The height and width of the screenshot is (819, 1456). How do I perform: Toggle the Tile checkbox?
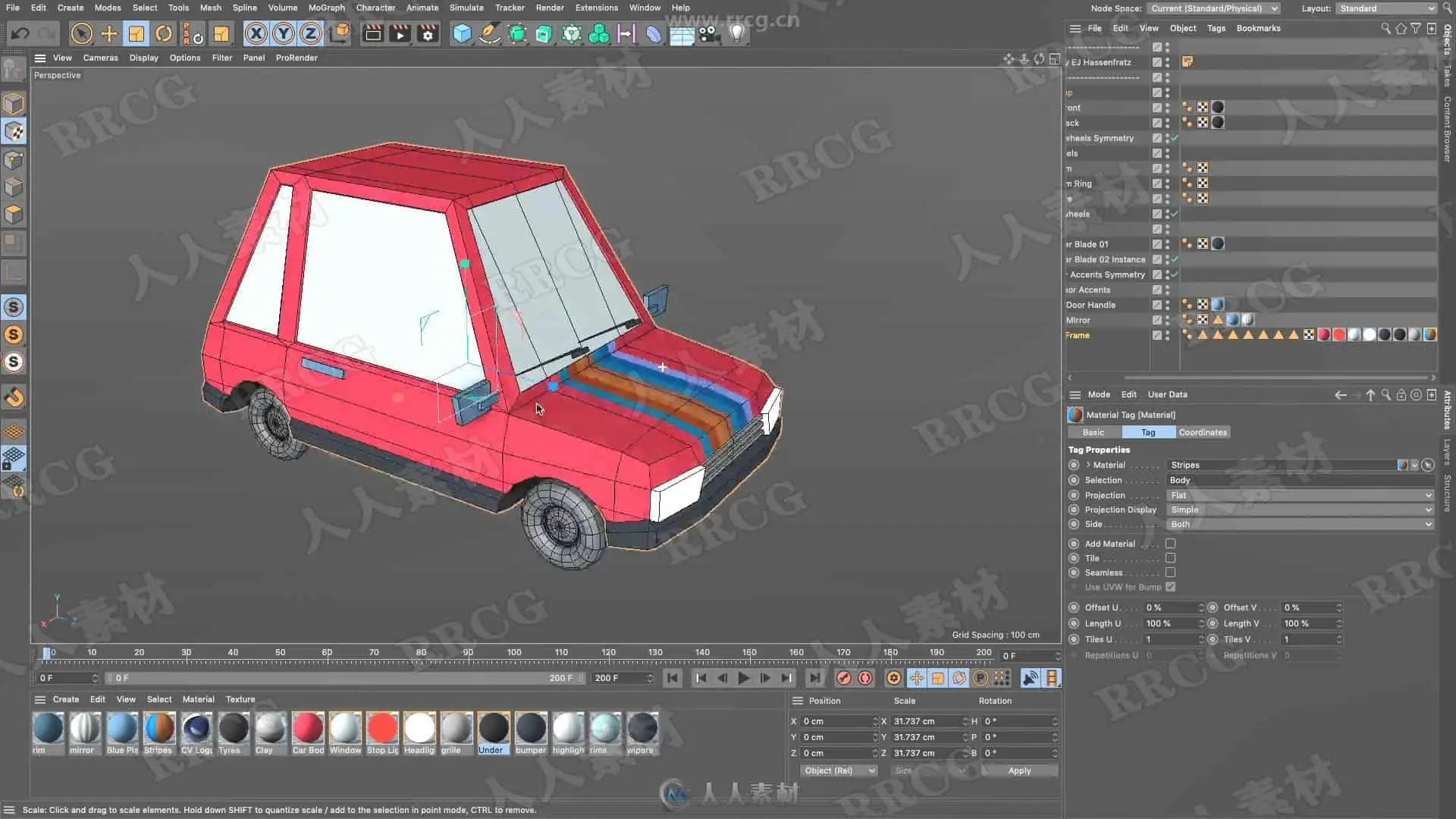(1170, 558)
